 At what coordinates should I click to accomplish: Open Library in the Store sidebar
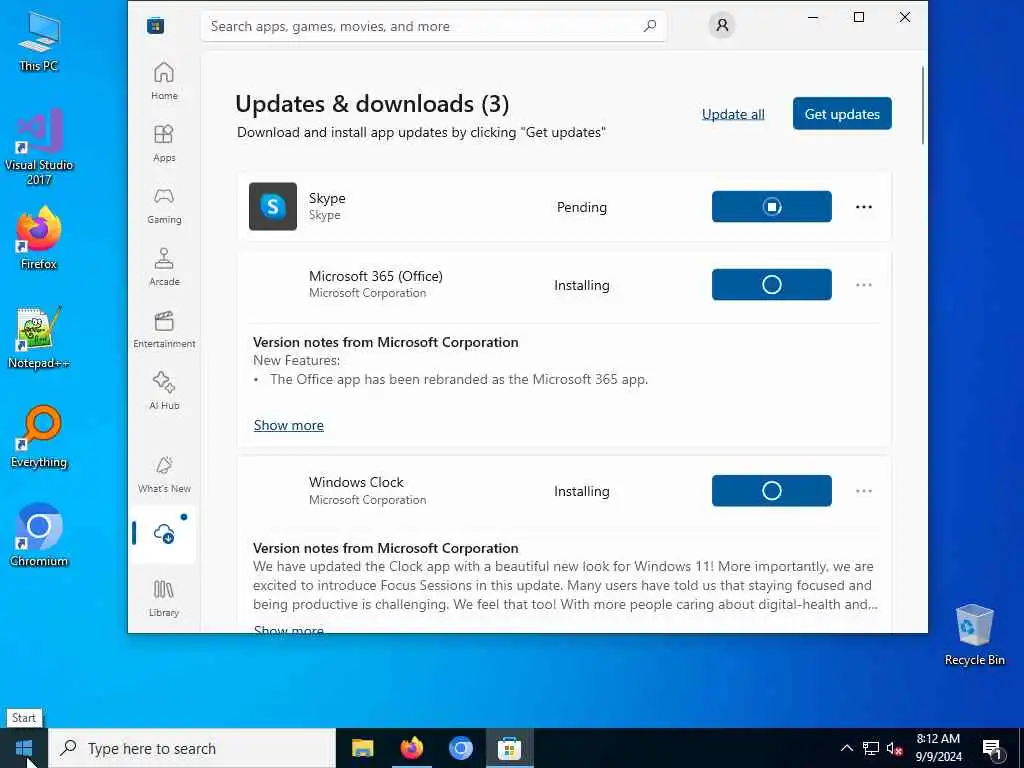click(x=164, y=598)
